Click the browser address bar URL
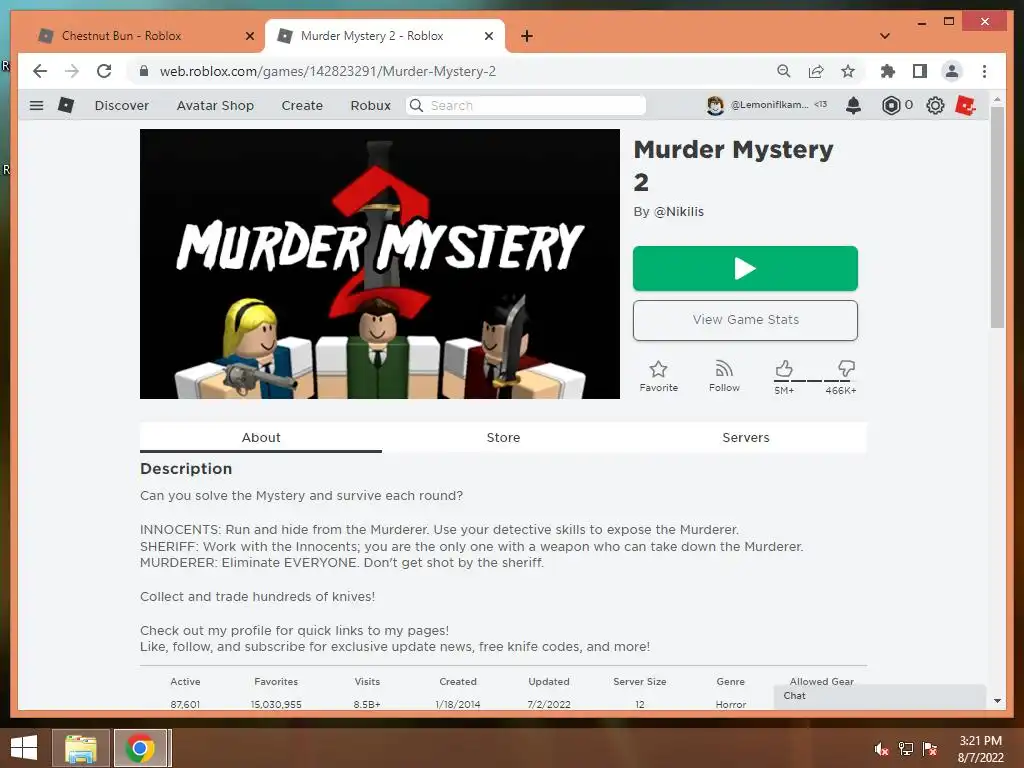The height and width of the screenshot is (768, 1024). pyautogui.click(x=328, y=71)
